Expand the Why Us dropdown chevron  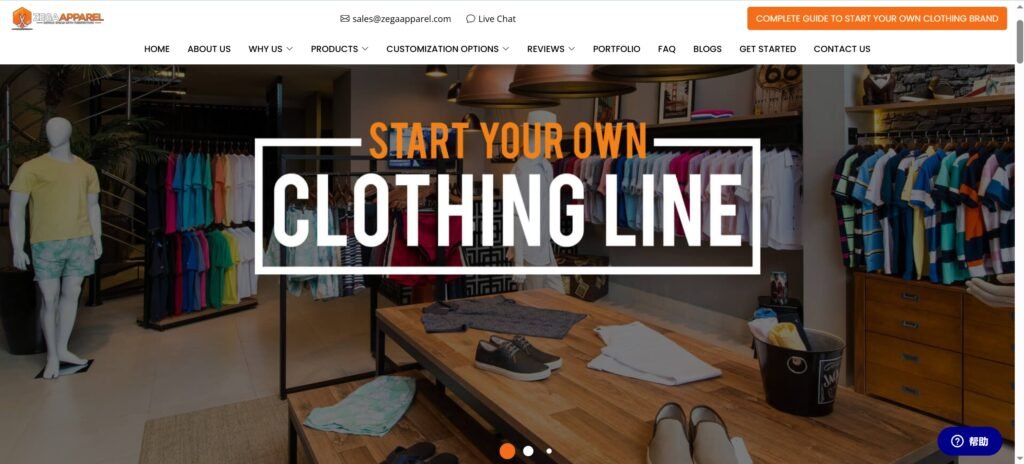tap(289, 48)
